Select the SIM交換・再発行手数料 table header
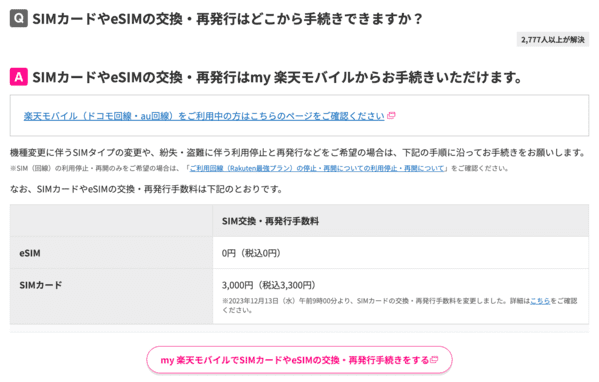 (x=270, y=221)
